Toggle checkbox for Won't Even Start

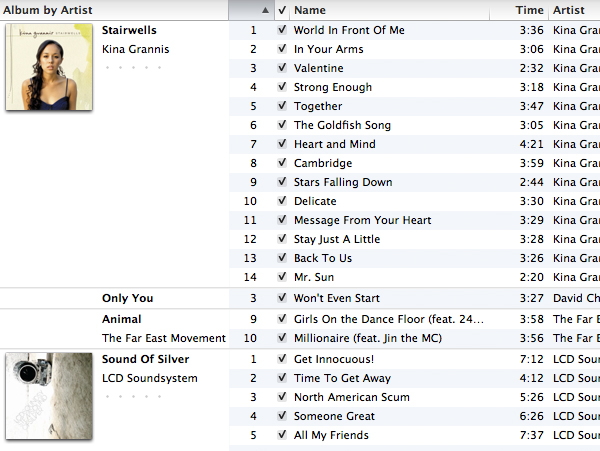282,298
